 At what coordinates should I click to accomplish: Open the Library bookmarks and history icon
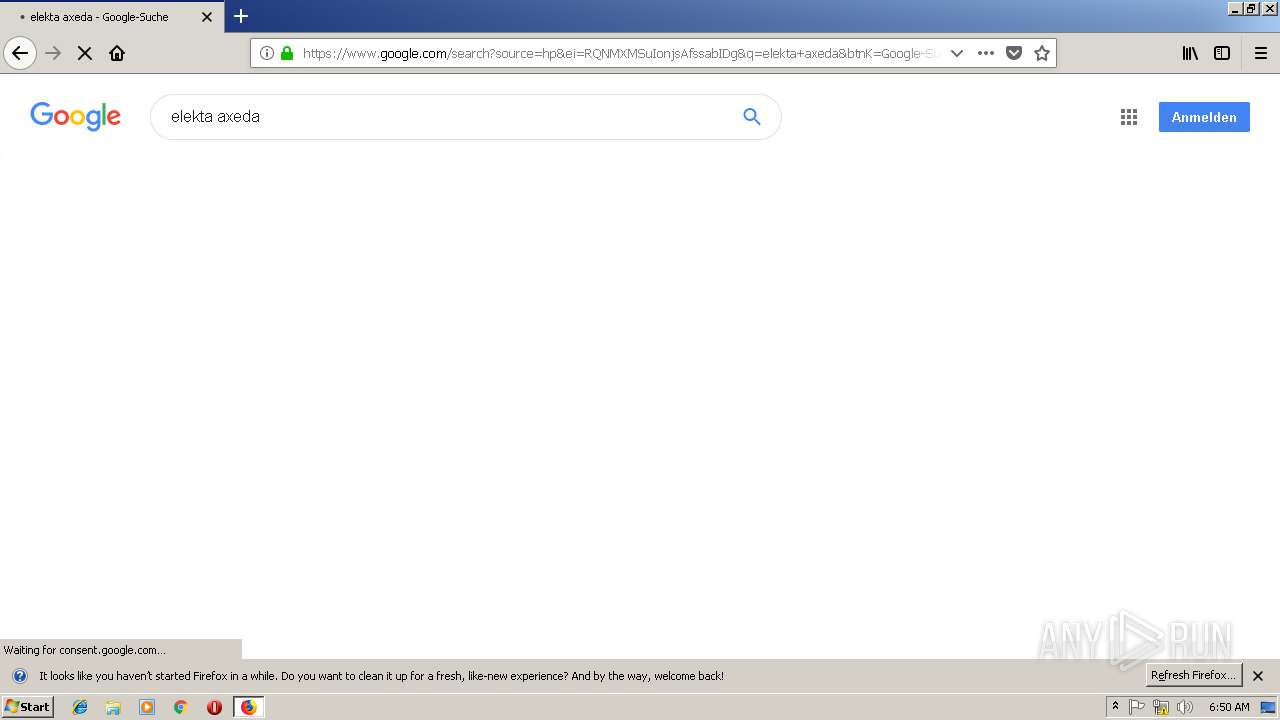(1190, 53)
